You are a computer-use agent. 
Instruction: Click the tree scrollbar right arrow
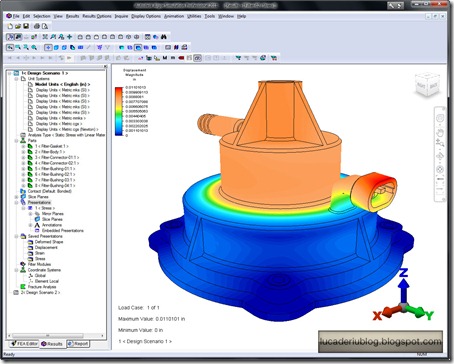[x=103, y=335]
